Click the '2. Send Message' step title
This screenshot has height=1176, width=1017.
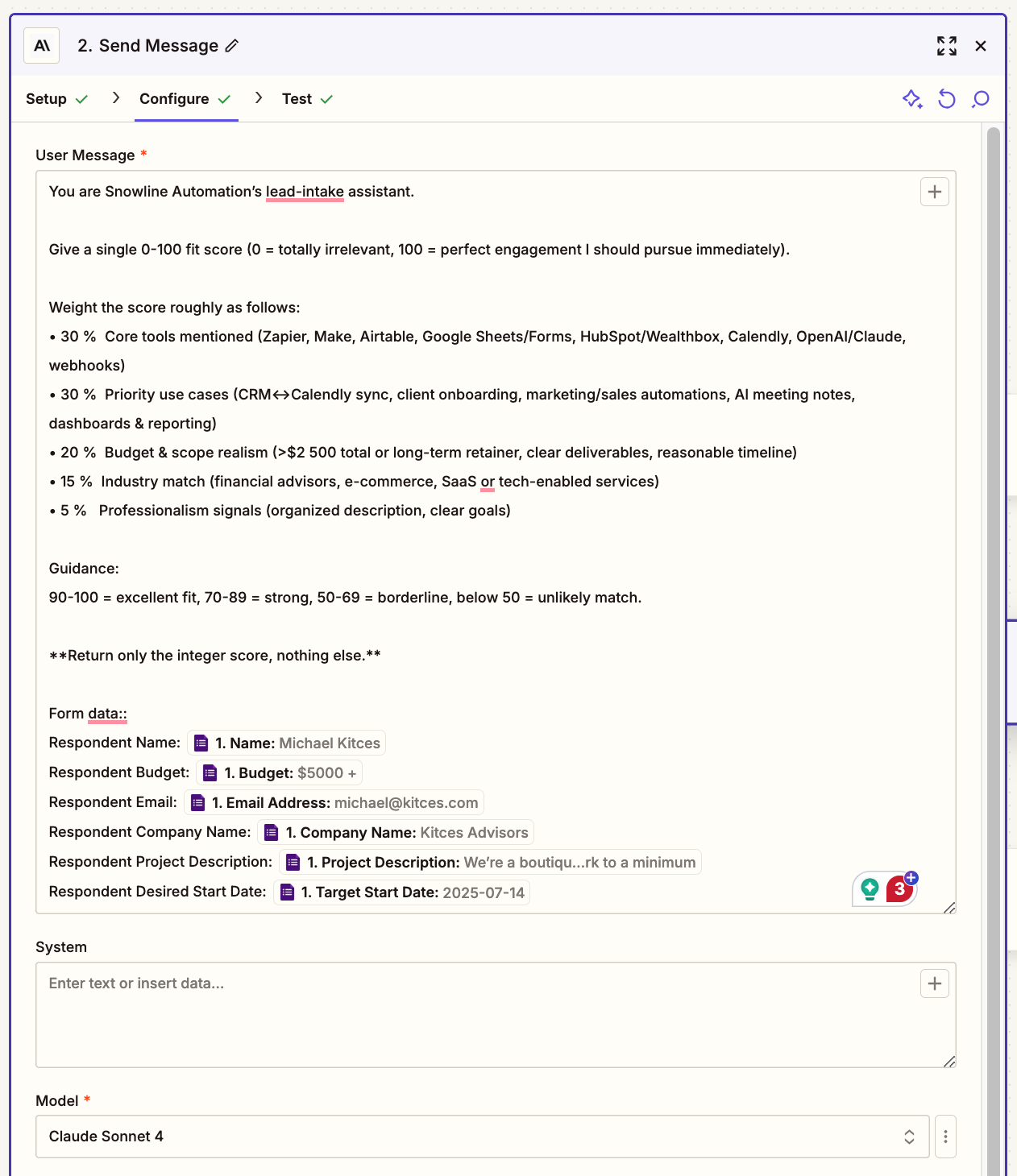click(x=147, y=46)
